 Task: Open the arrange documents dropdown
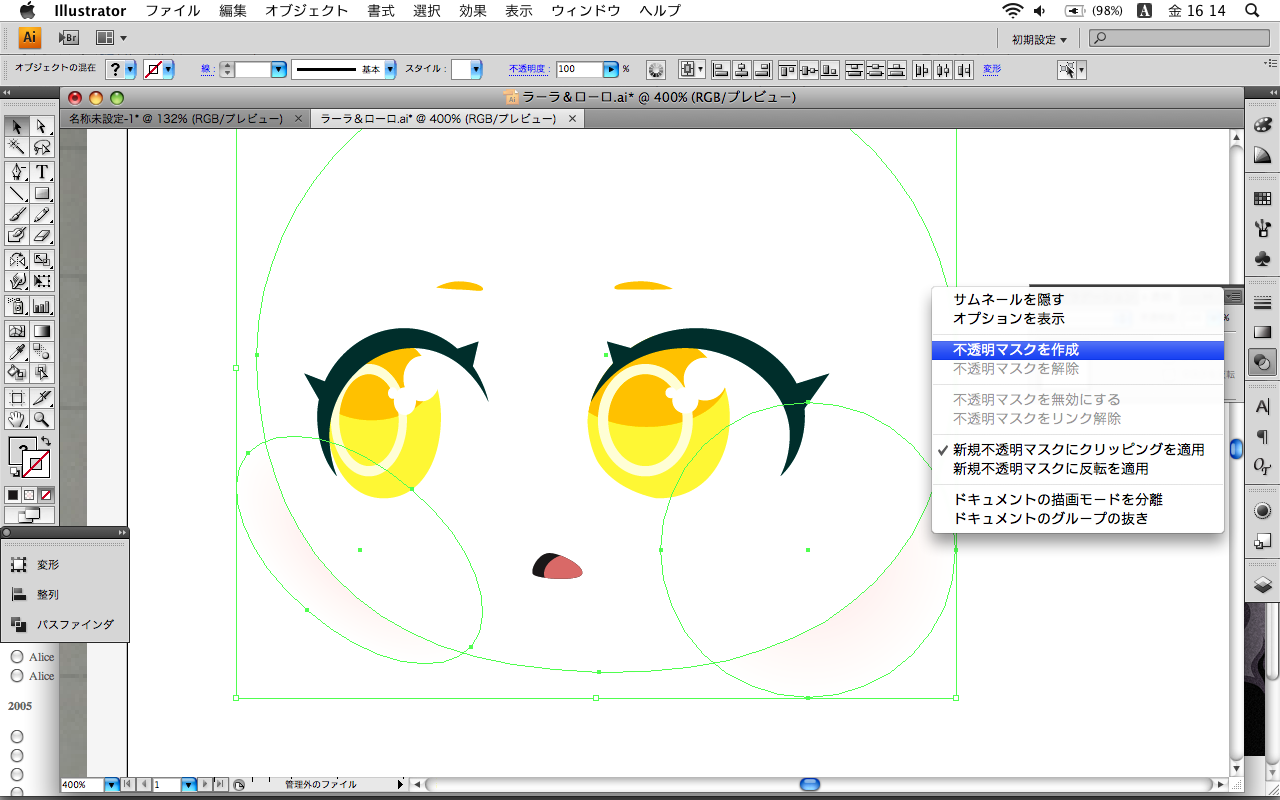coord(111,38)
